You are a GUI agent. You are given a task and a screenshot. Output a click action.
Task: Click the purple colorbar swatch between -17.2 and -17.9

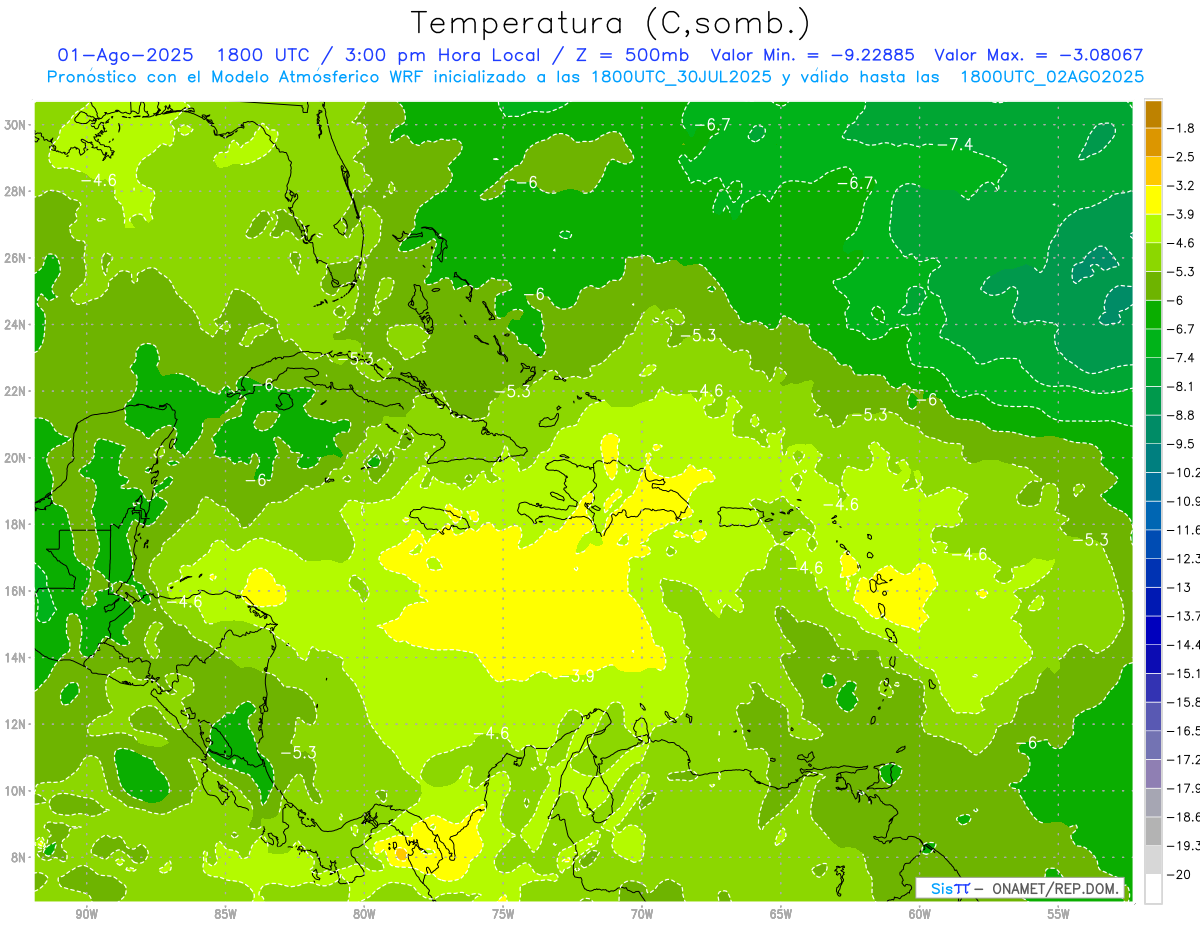(1153, 774)
